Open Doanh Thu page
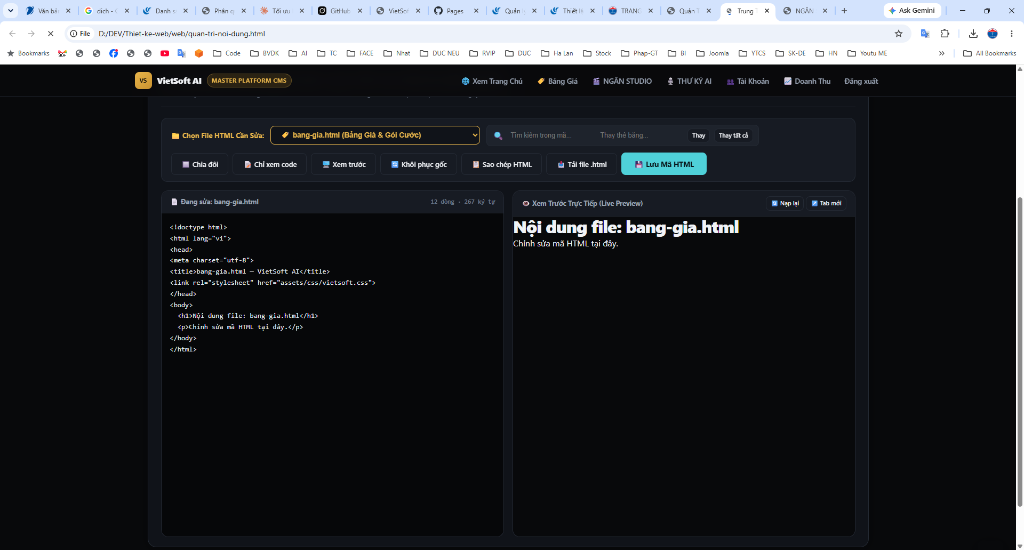The height and width of the screenshot is (550, 1024). tap(807, 81)
